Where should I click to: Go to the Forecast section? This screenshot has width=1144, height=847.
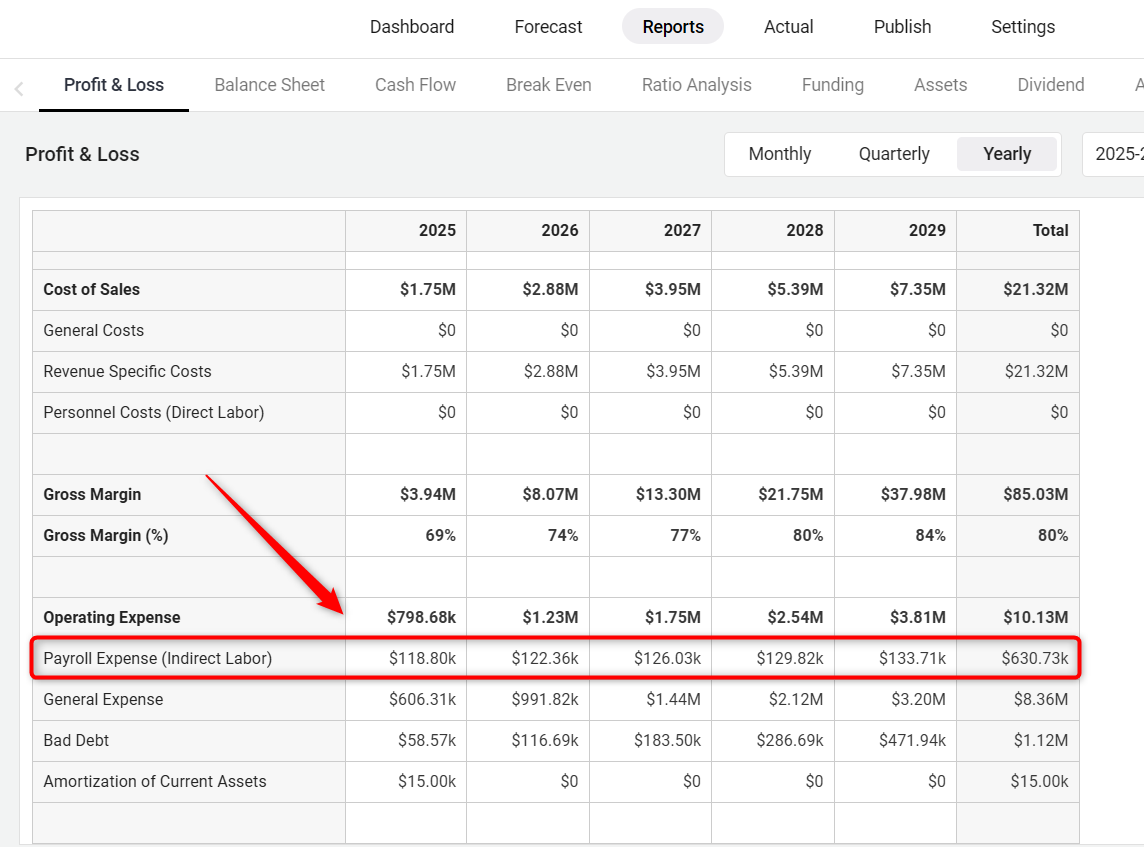[548, 27]
